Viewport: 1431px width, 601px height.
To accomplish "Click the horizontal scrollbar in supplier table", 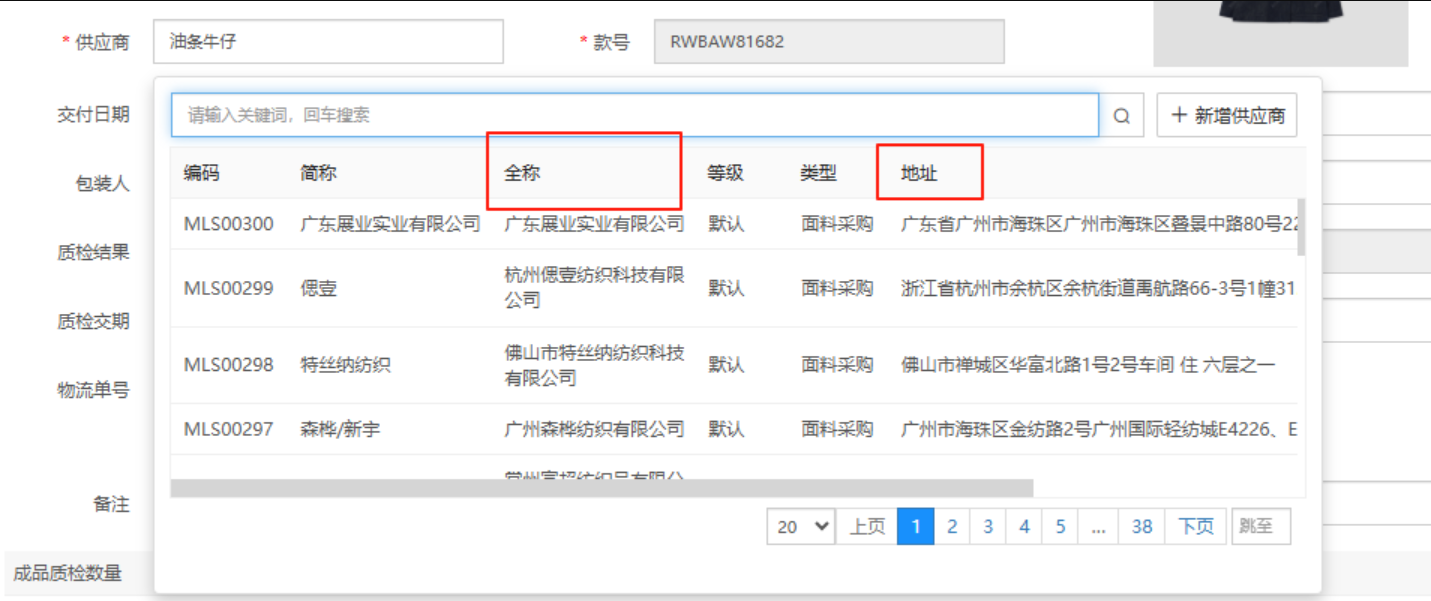I will point(600,488).
